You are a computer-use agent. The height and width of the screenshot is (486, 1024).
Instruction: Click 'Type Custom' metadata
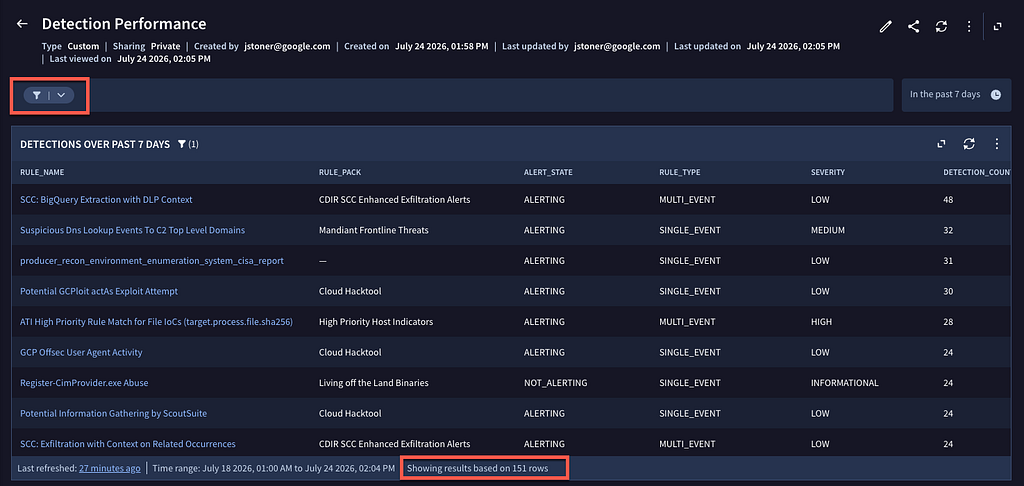71,46
